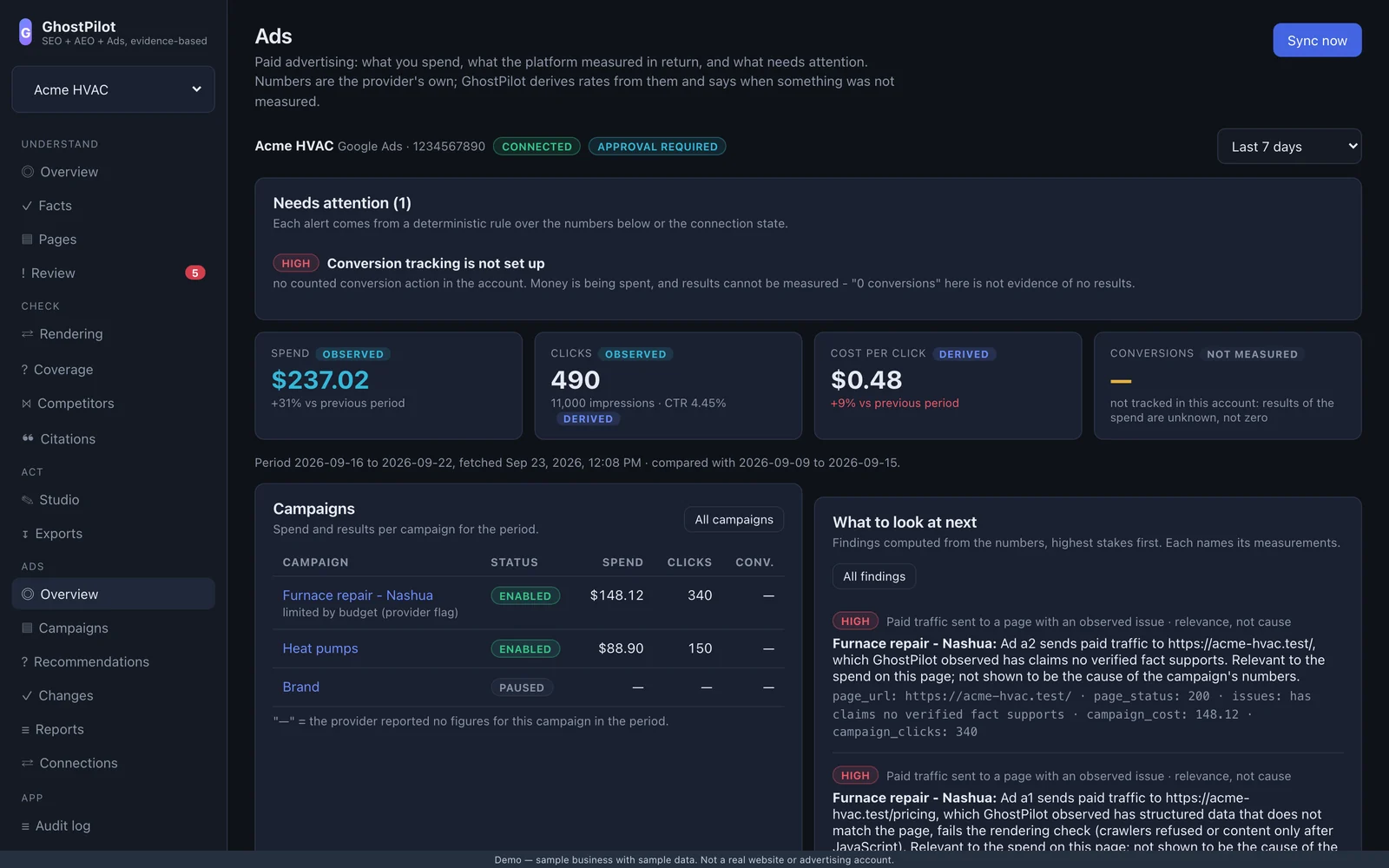Click the NOT MEASURED tag on Conversions
Image resolution: width=1389 pixels, height=868 pixels.
coord(1252,354)
